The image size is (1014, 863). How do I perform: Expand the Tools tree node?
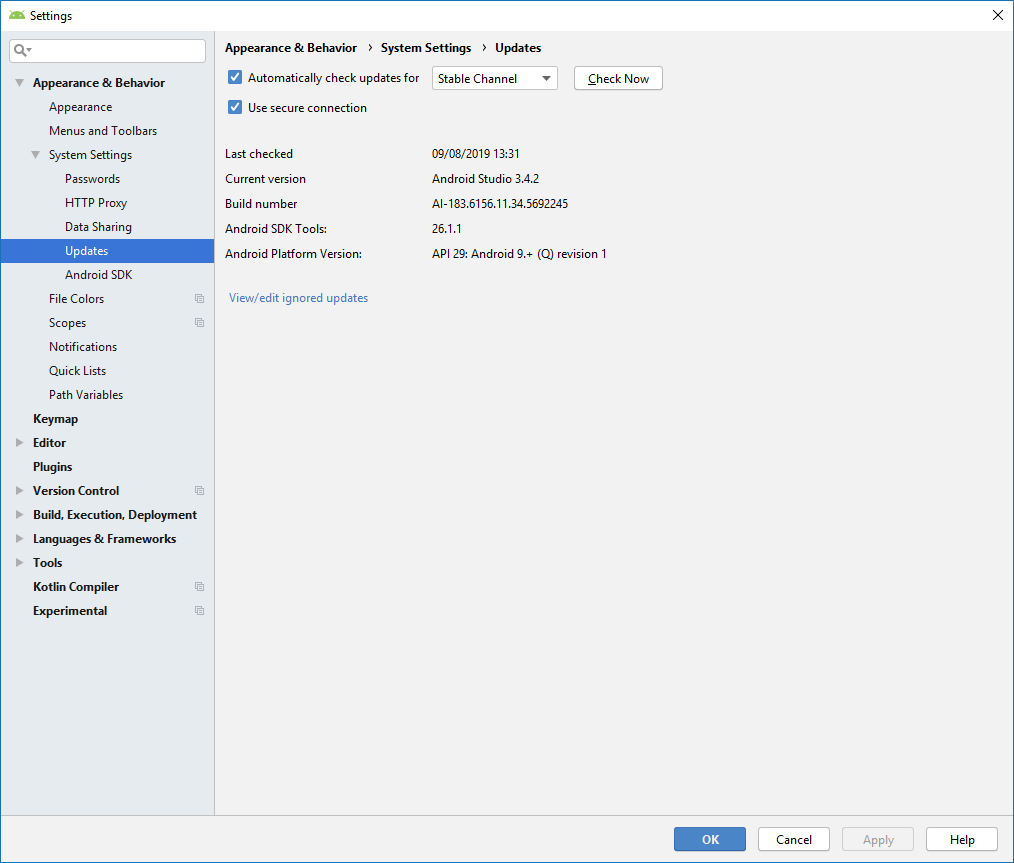click(19, 562)
